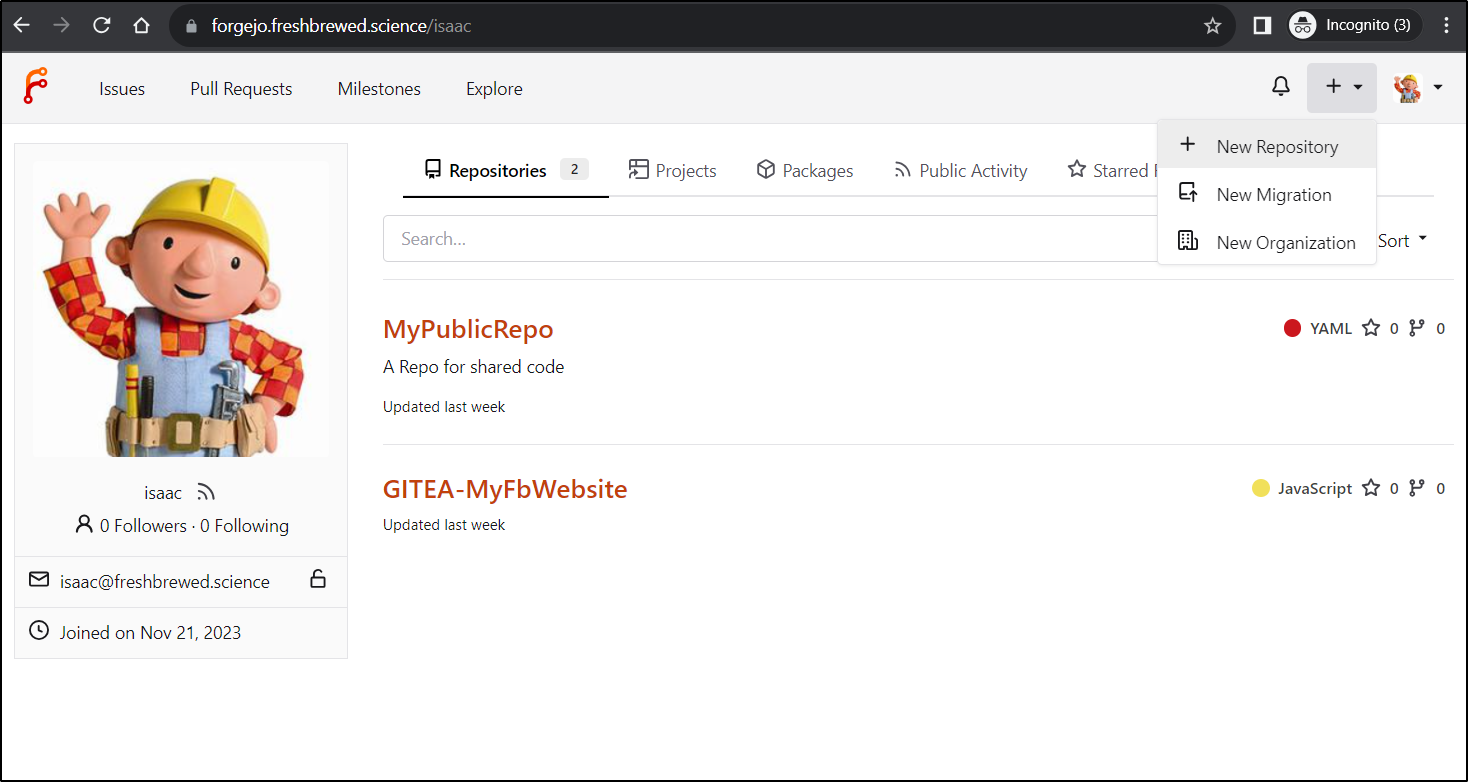Click the 0 Followers link
This screenshot has height=782, width=1468.
(143, 525)
